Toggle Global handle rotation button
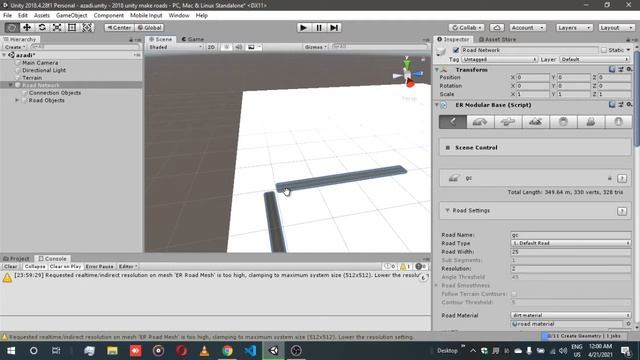Image resolution: width=640 pixels, height=360 pixels. [149, 27]
